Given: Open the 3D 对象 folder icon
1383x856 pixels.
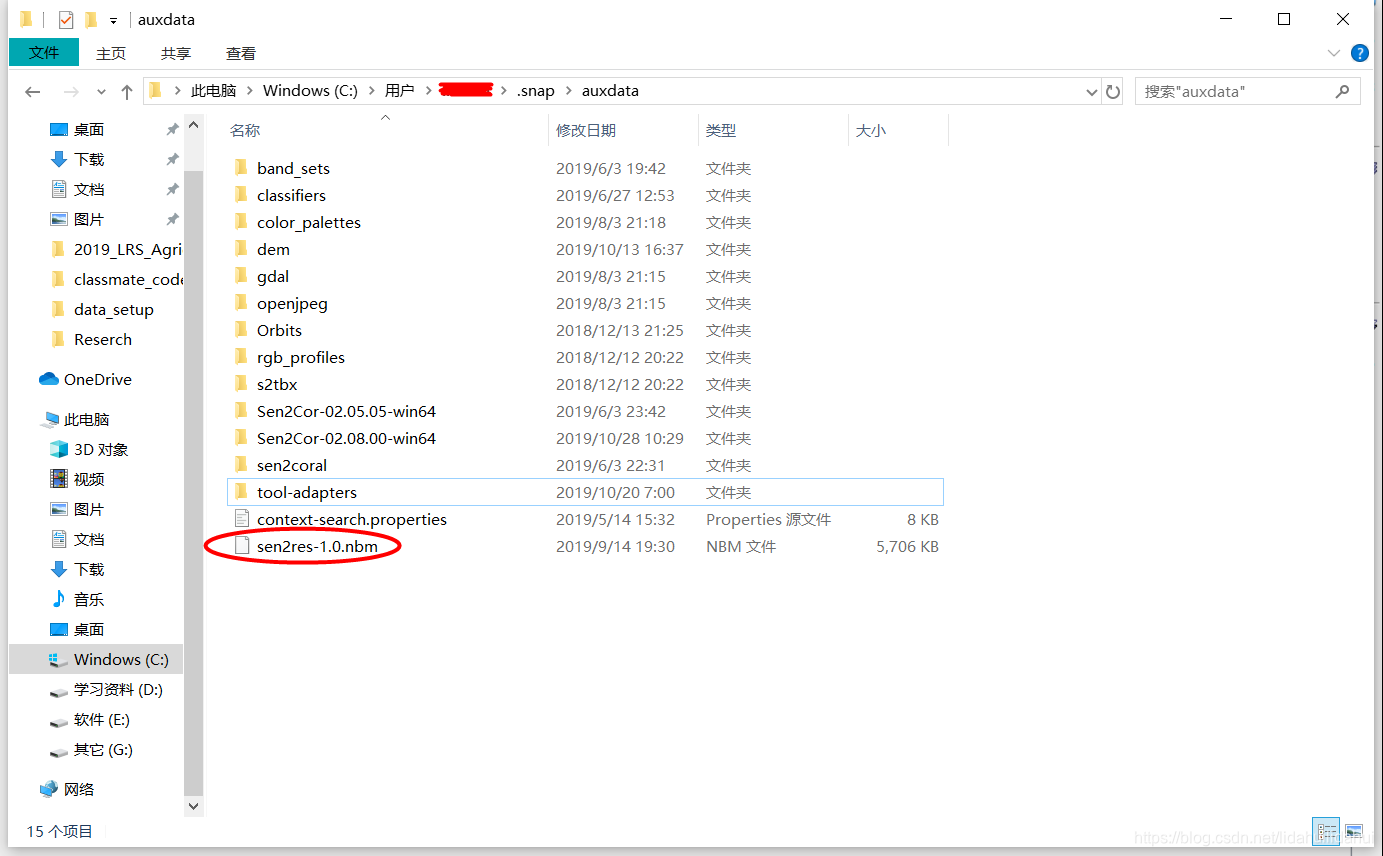Looking at the screenshot, I should [59, 449].
